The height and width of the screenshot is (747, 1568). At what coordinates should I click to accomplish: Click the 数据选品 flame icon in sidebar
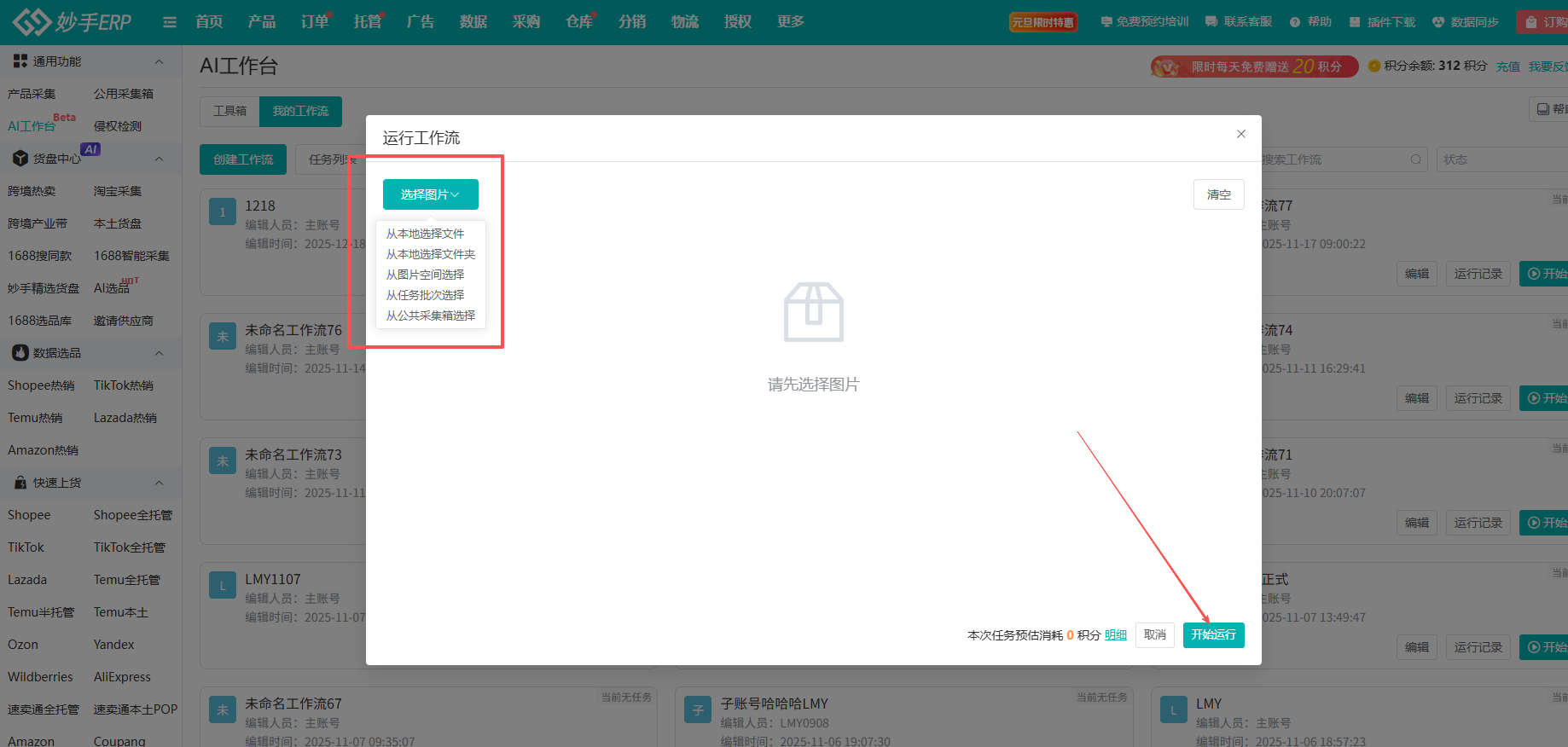20,353
